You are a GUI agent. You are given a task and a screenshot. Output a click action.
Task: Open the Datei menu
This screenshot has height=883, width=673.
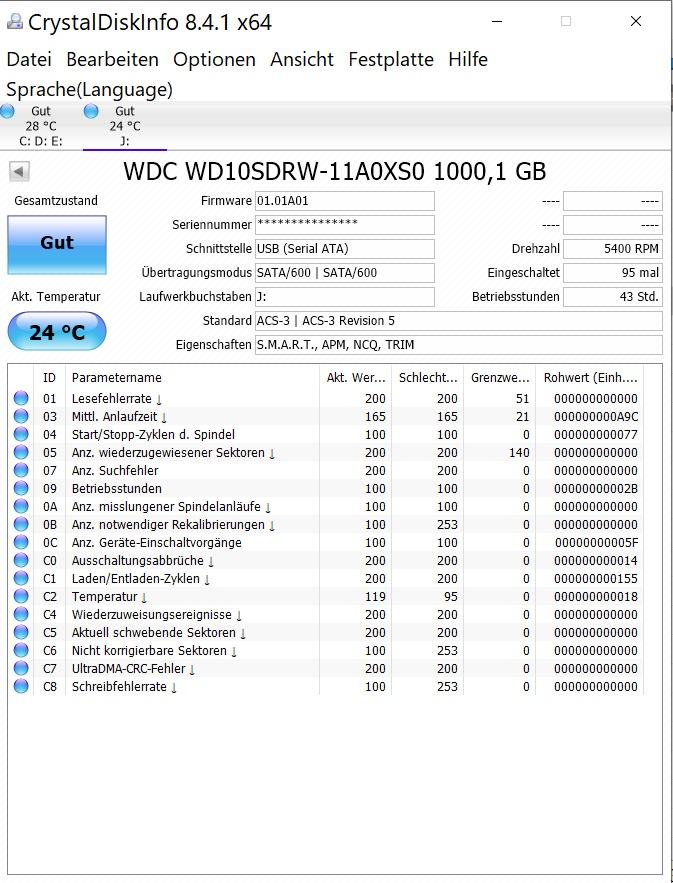(29, 59)
